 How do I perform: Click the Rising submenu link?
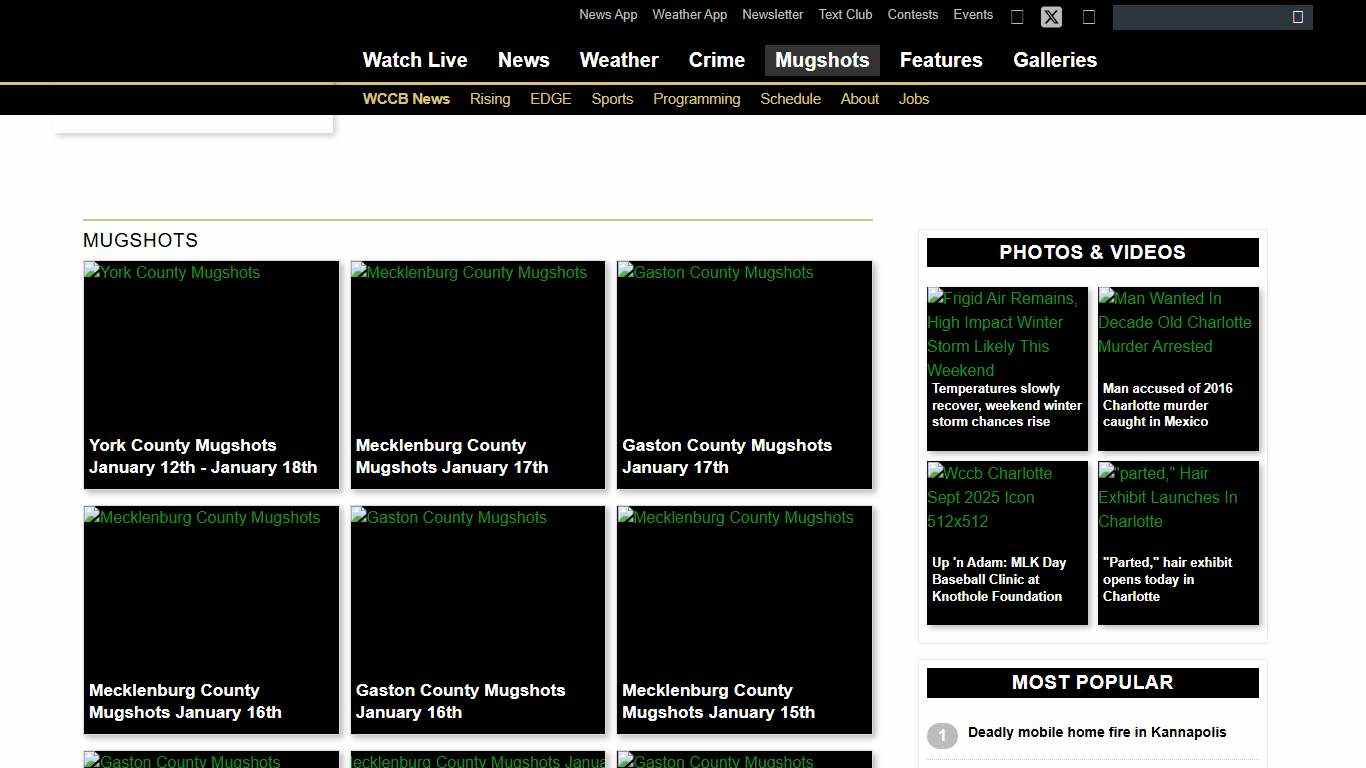pos(489,99)
